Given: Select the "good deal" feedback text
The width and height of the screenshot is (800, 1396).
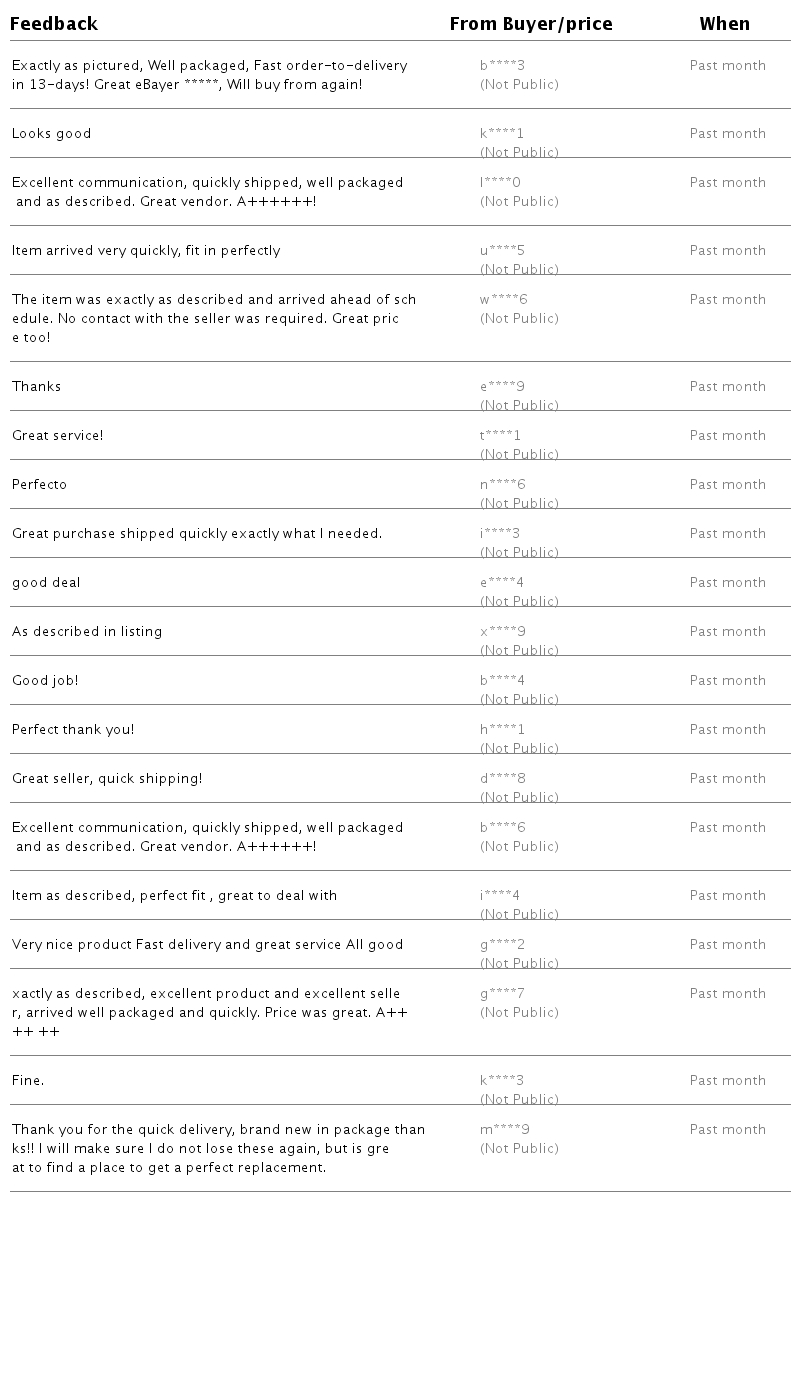Looking at the screenshot, I should pos(46,583).
